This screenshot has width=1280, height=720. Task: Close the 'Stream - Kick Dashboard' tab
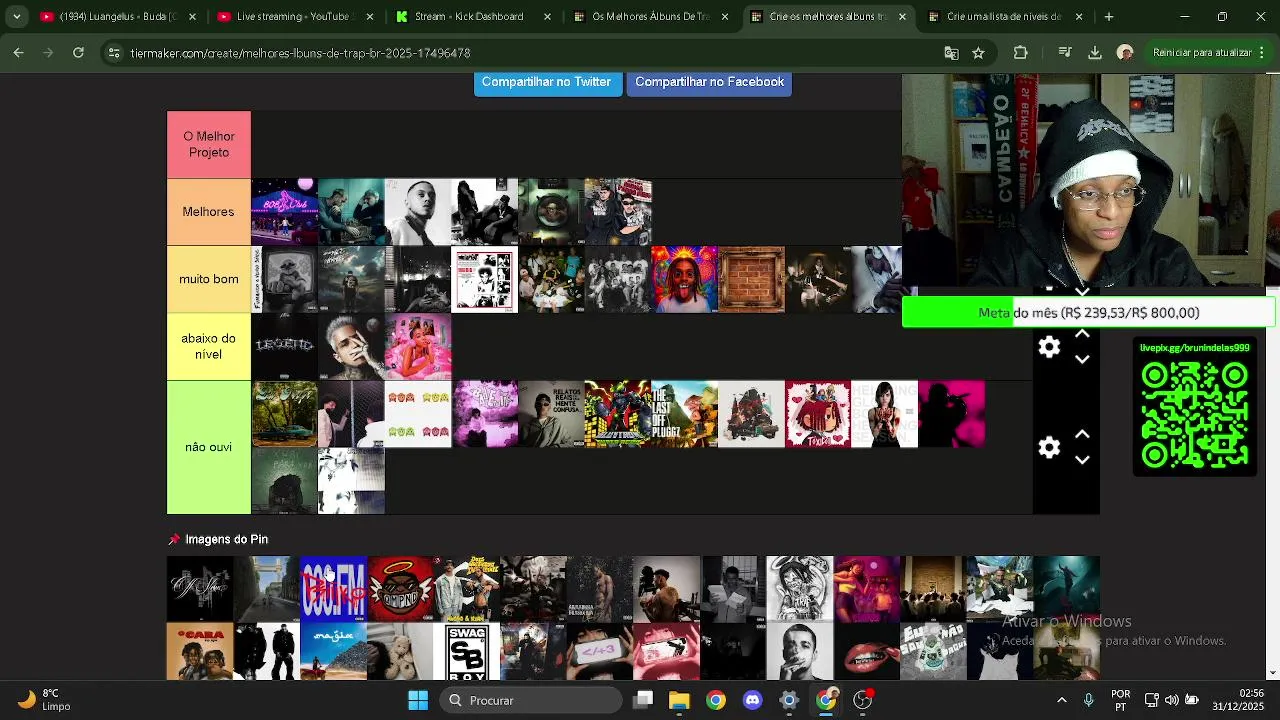(548, 17)
